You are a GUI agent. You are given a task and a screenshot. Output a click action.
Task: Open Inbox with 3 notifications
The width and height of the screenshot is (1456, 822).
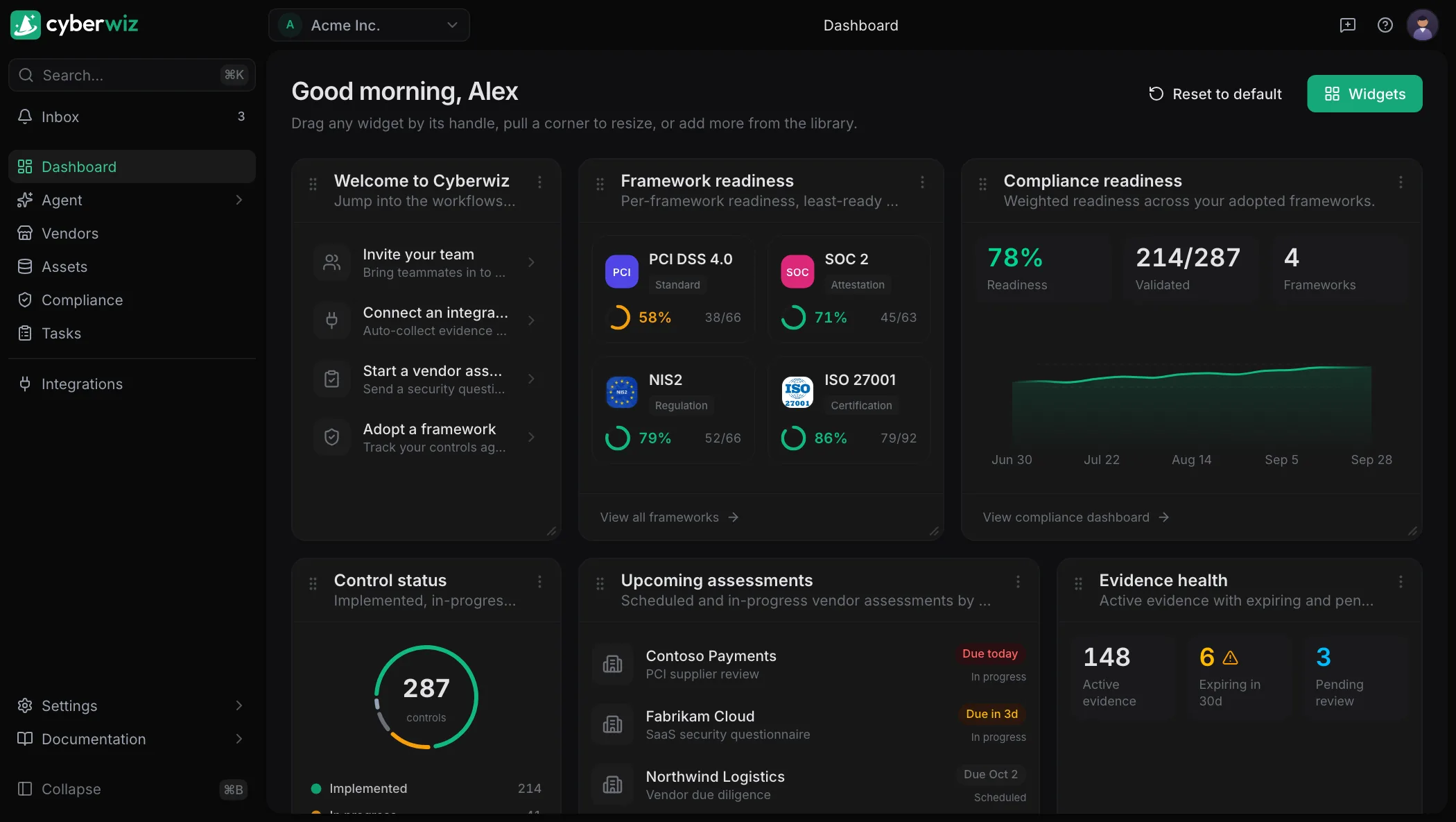tap(132, 117)
